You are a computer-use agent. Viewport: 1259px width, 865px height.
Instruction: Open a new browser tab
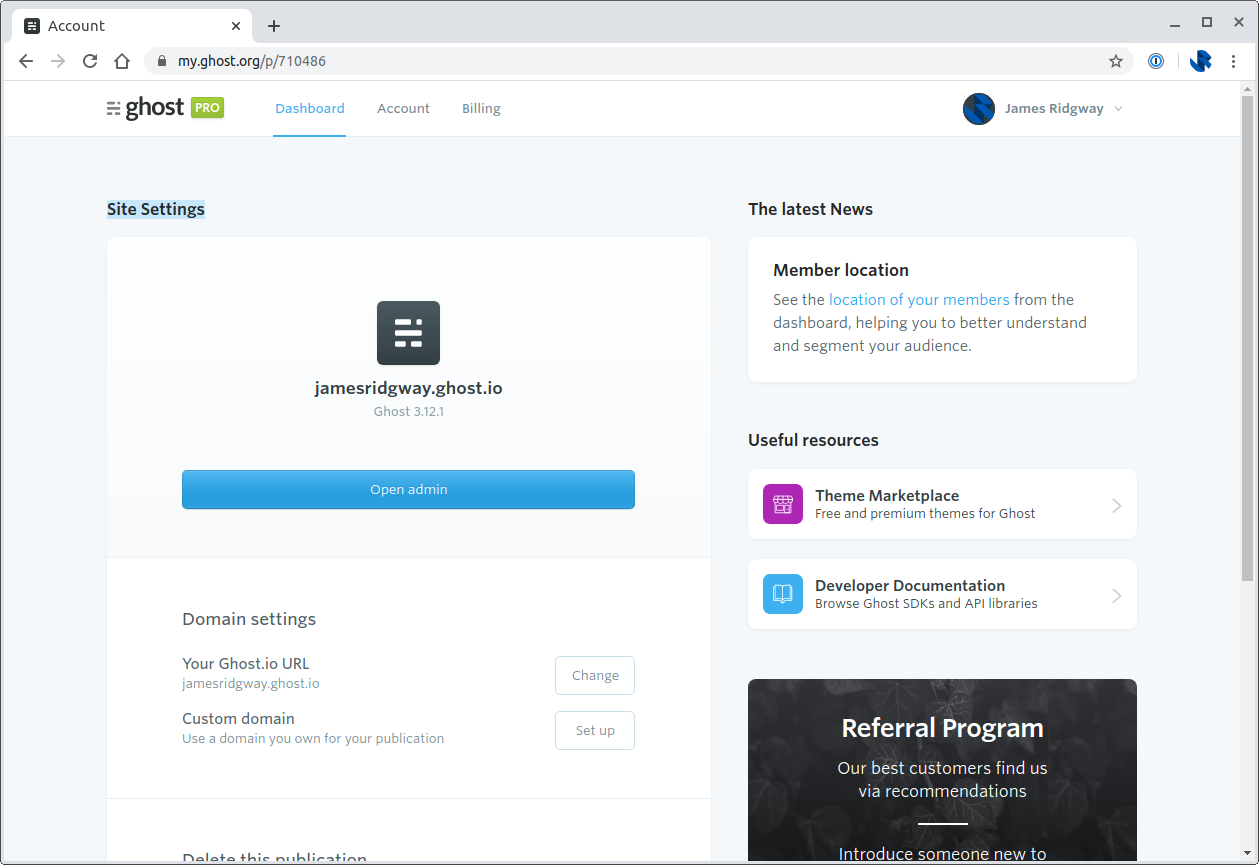[x=274, y=26]
